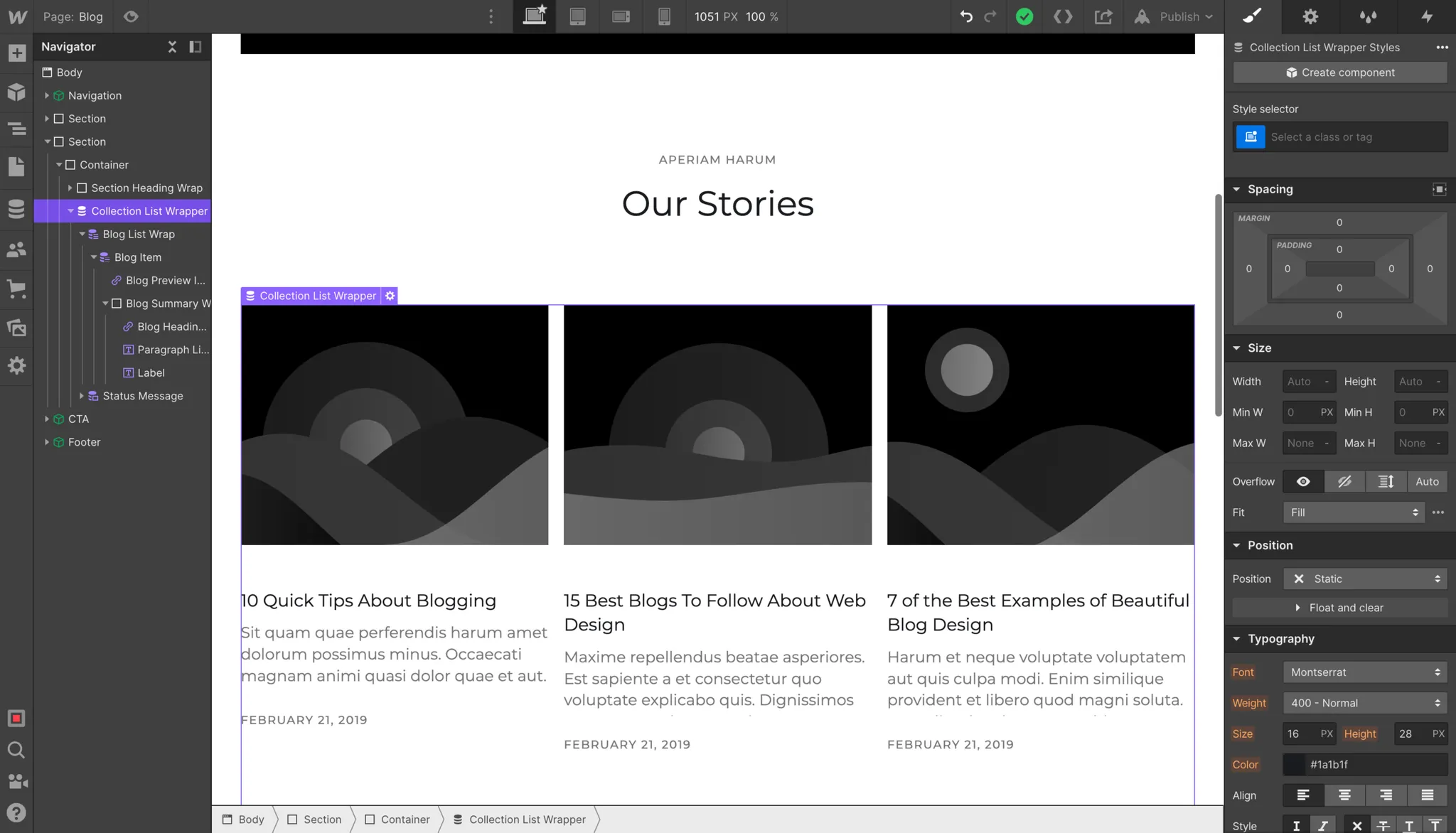Open the Position dropdown set to Static
Image resolution: width=1456 pixels, height=833 pixels.
1364,579
